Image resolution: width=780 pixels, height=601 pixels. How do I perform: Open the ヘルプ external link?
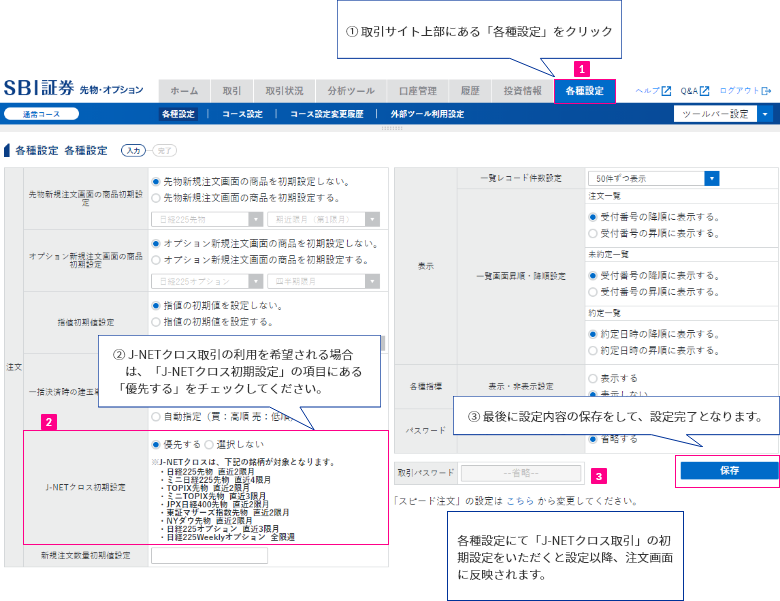pyautogui.click(x=653, y=91)
